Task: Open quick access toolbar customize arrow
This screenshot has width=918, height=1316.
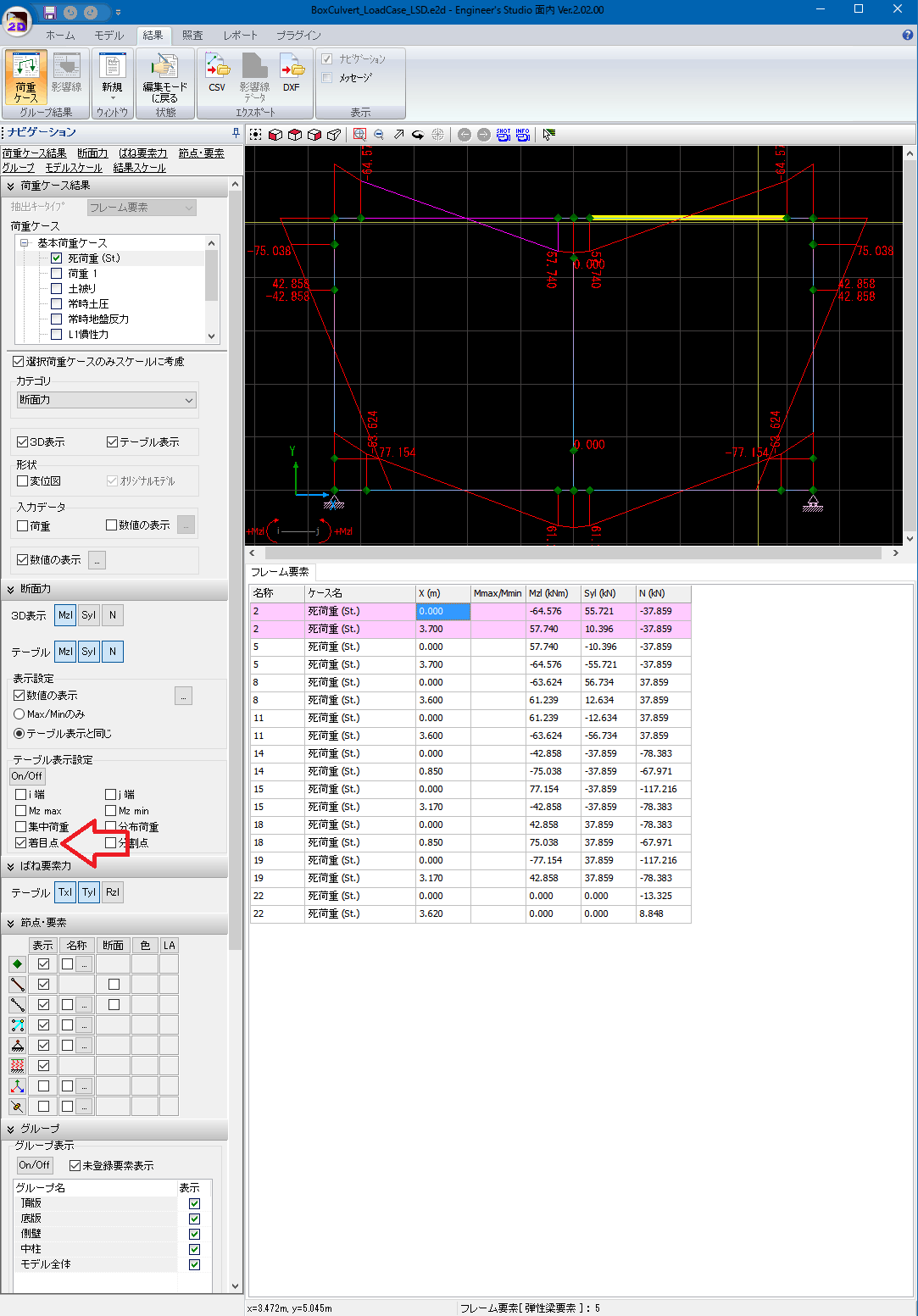Action: pyautogui.click(x=118, y=12)
